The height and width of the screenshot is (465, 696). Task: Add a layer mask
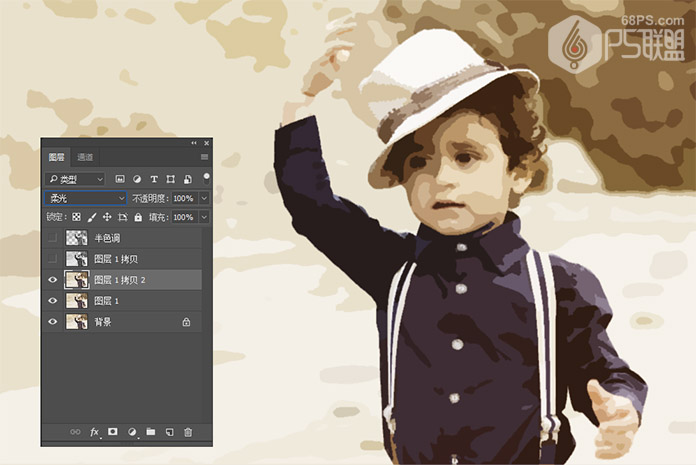click(113, 431)
